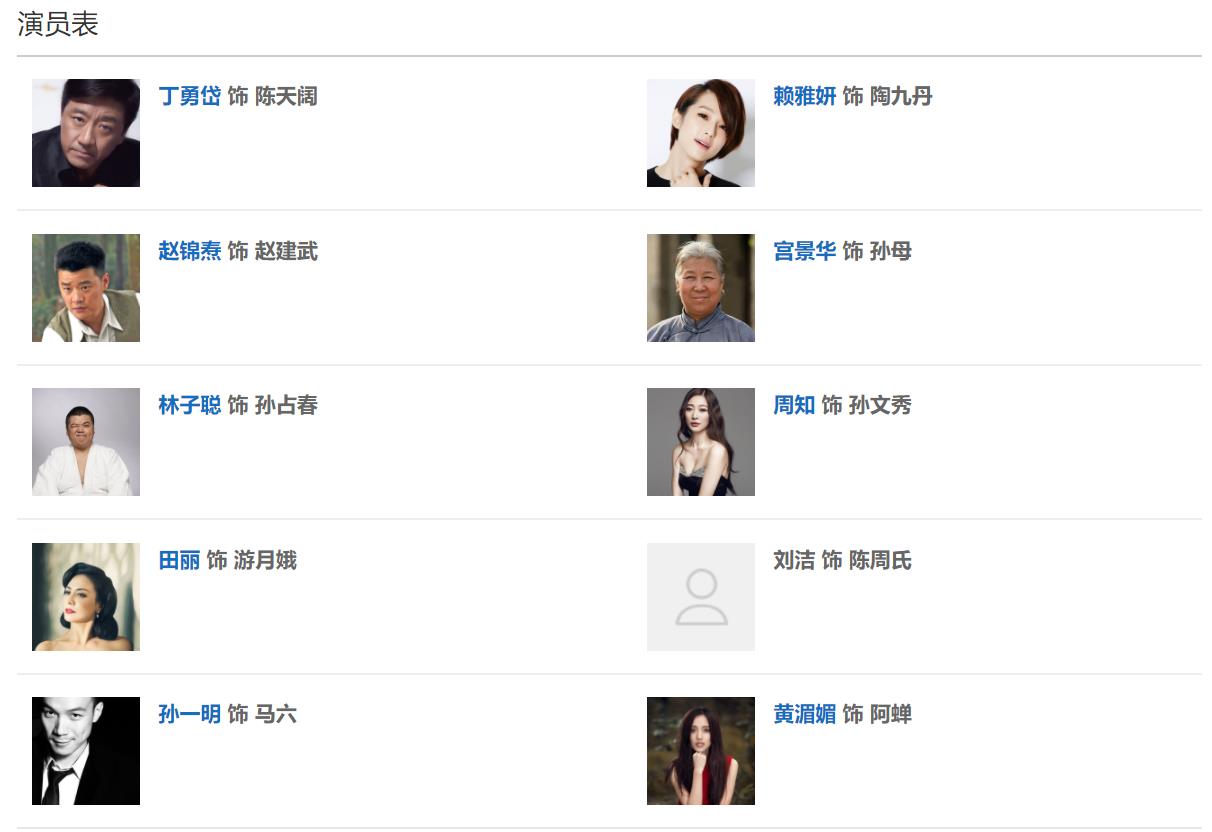Open the 田丽 name link
This screenshot has width=1212, height=832.
point(179,560)
